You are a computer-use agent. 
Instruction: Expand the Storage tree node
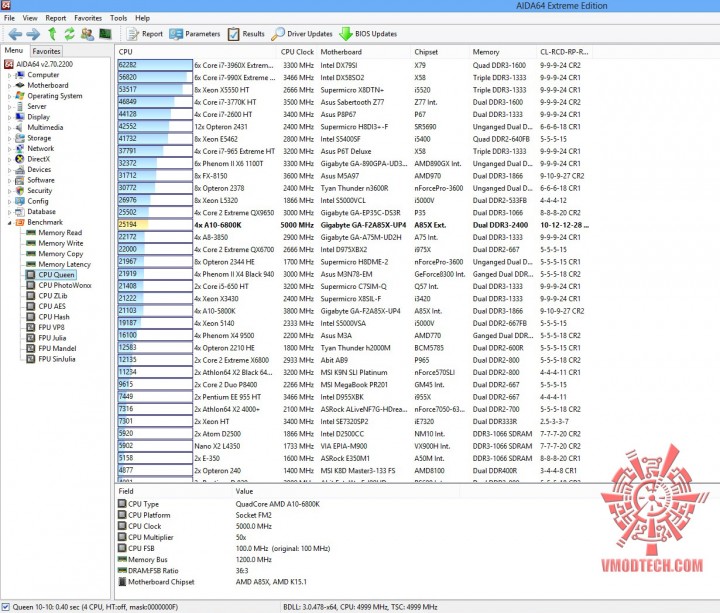click(9, 138)
